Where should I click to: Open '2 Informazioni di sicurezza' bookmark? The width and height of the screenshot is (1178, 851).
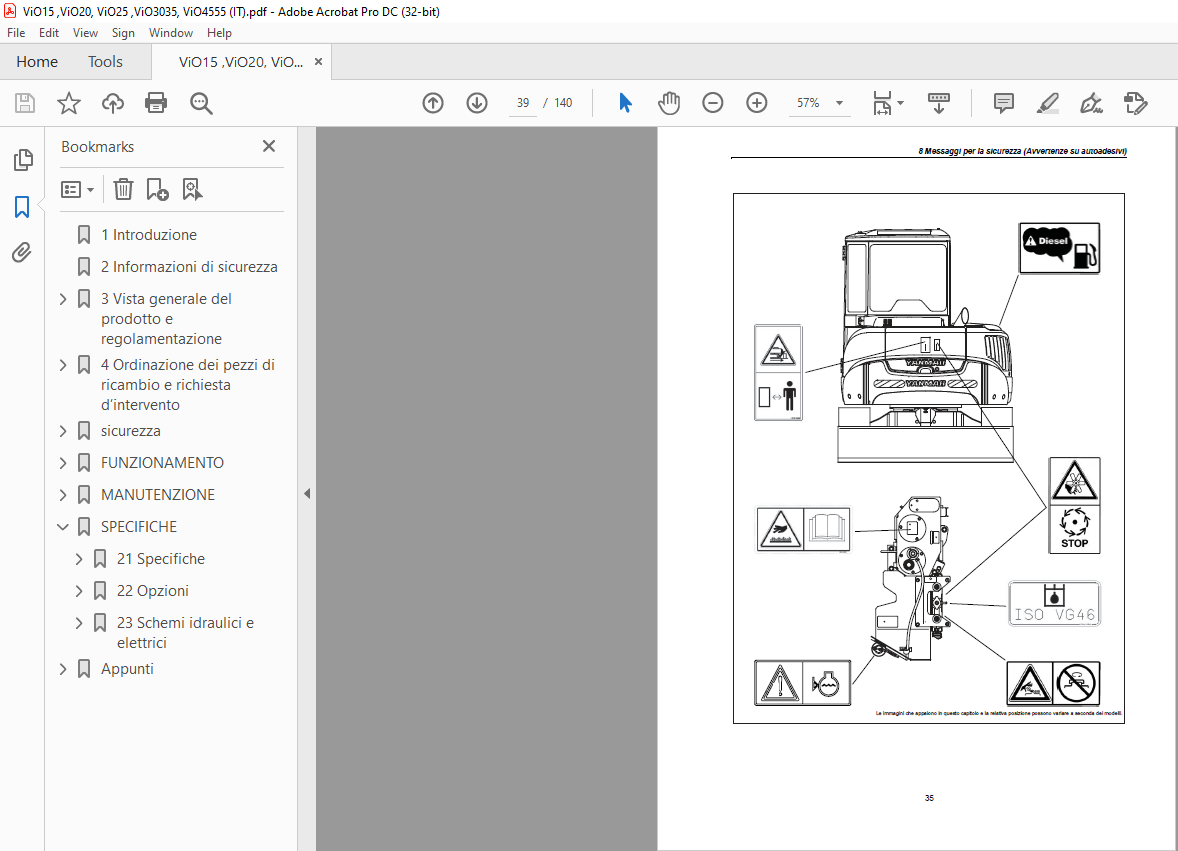click(189, 267)
